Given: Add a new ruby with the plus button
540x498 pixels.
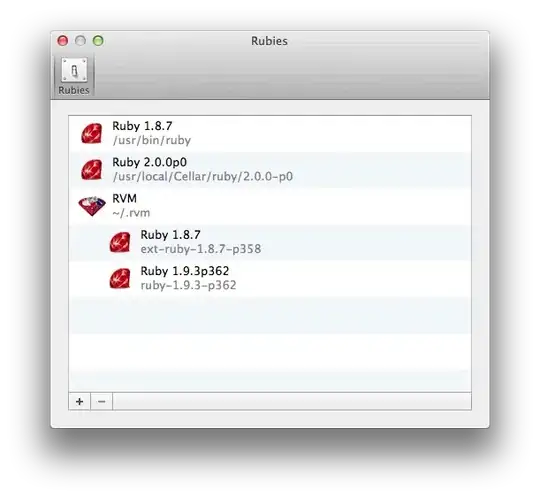Looking at the screenshot, I should click(80, 401).
